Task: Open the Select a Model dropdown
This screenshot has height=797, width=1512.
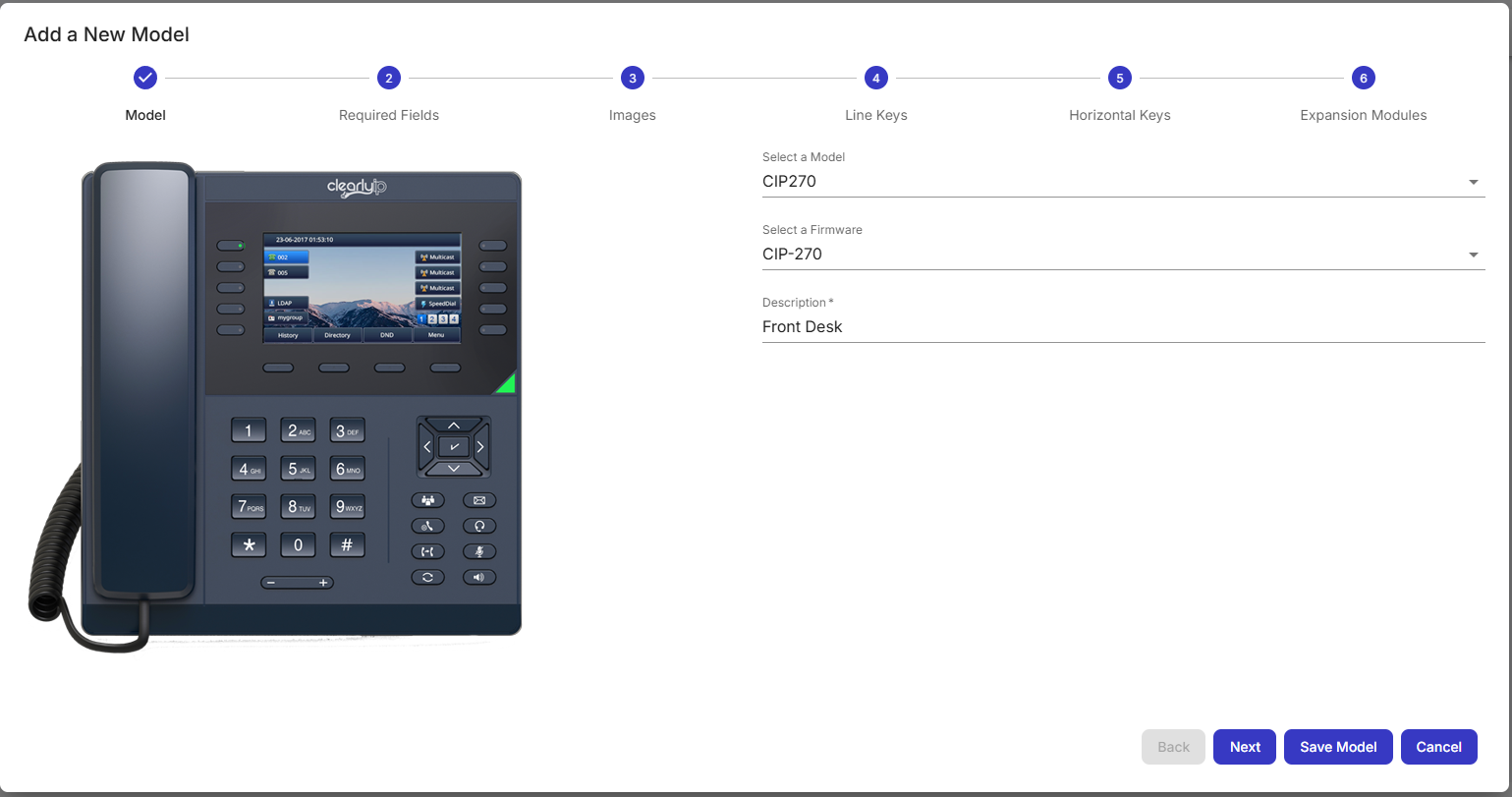Action: click(1123, 182)
